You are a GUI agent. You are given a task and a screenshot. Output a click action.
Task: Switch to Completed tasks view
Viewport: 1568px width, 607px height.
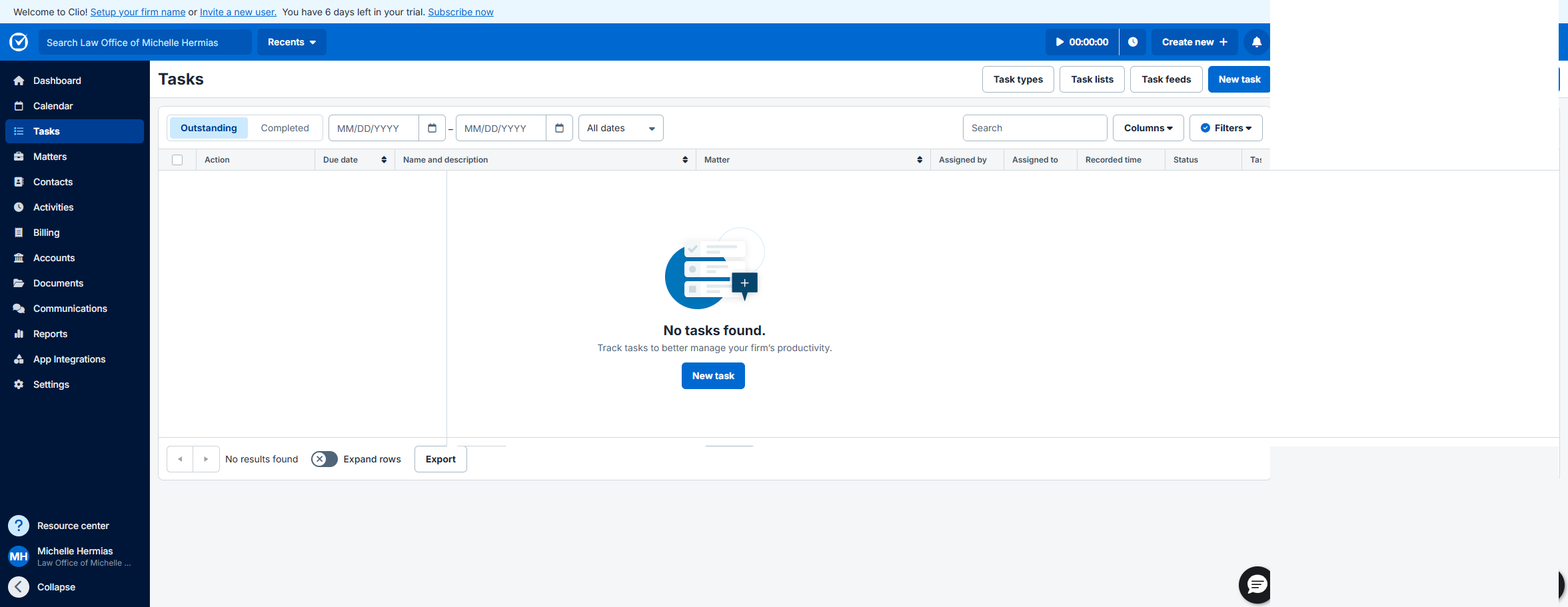pyautogui.click(x=285, y=128)
